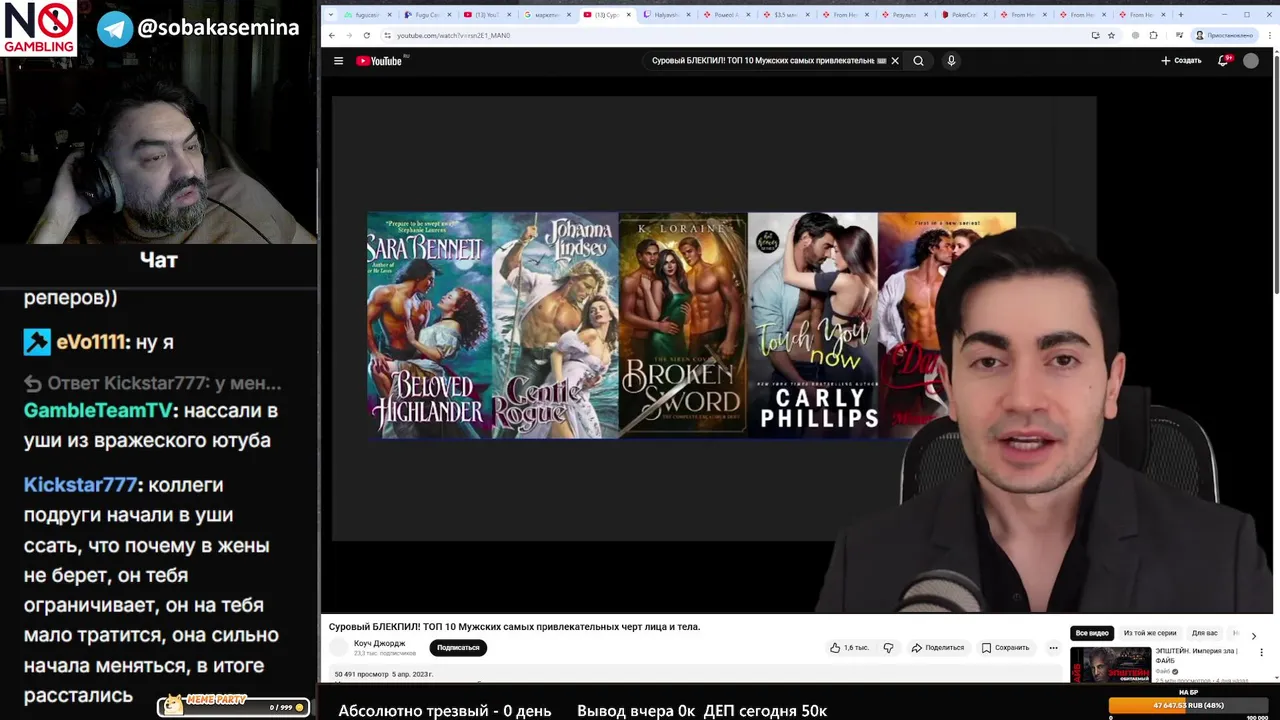
Task: Click eVo1111 username in chat
Action: click(x=92, y=342)
